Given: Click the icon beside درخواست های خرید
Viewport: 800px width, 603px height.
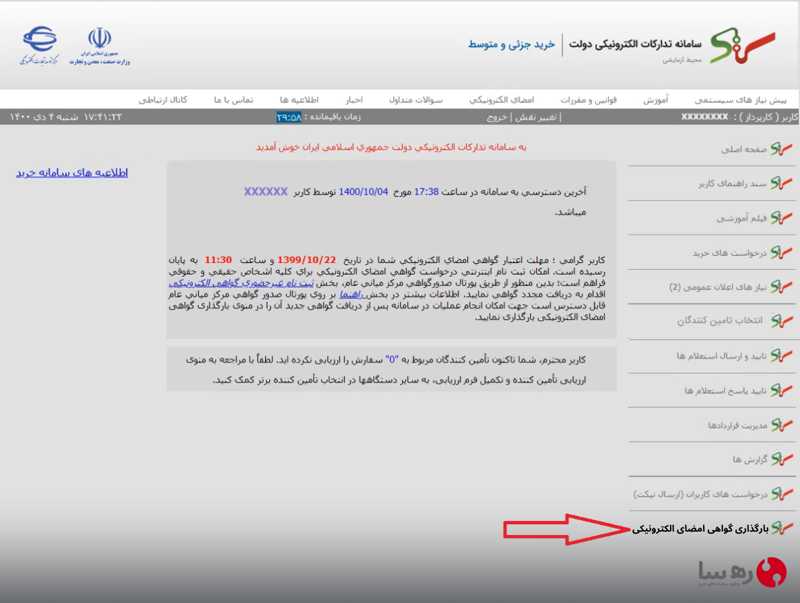Looking at the screenshot, I should click(x=782, y=253).
